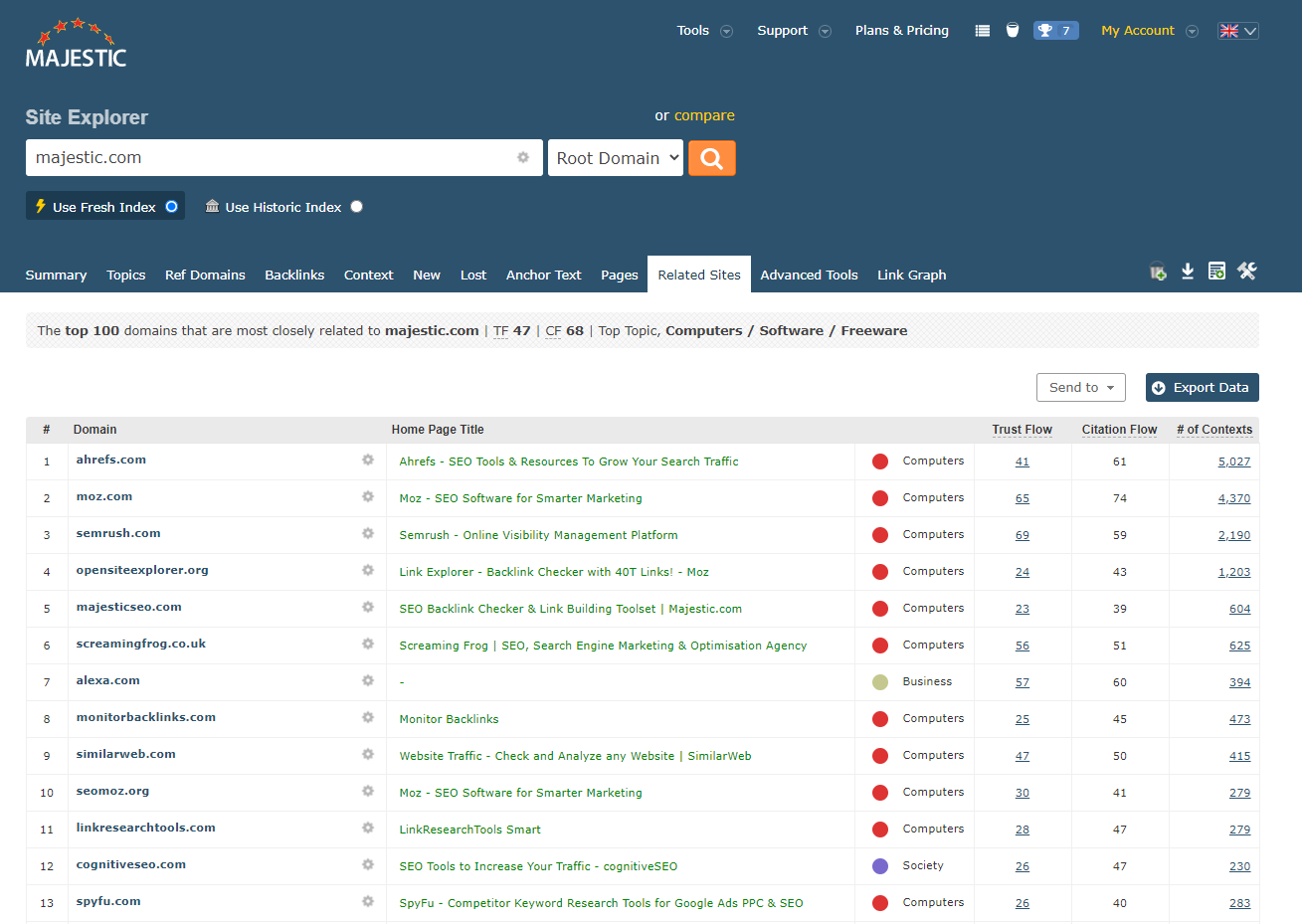
Task: Select the Use Fresh Index radio
Action: [x=171, y=206]
